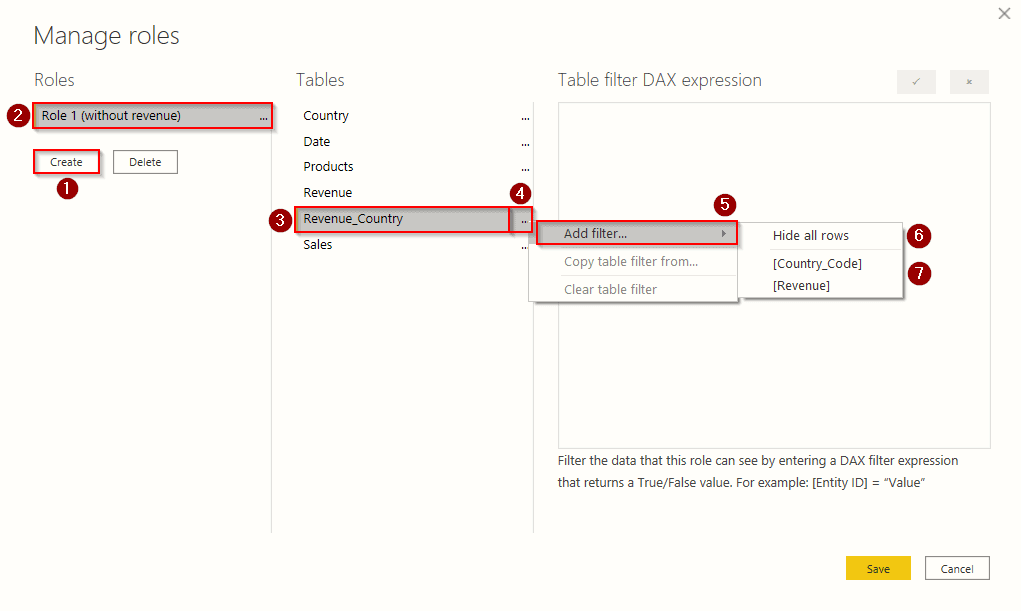The image size is (1021, 611).
Task: Select the Revenue_Country table
Action: (x=400, y=218)
